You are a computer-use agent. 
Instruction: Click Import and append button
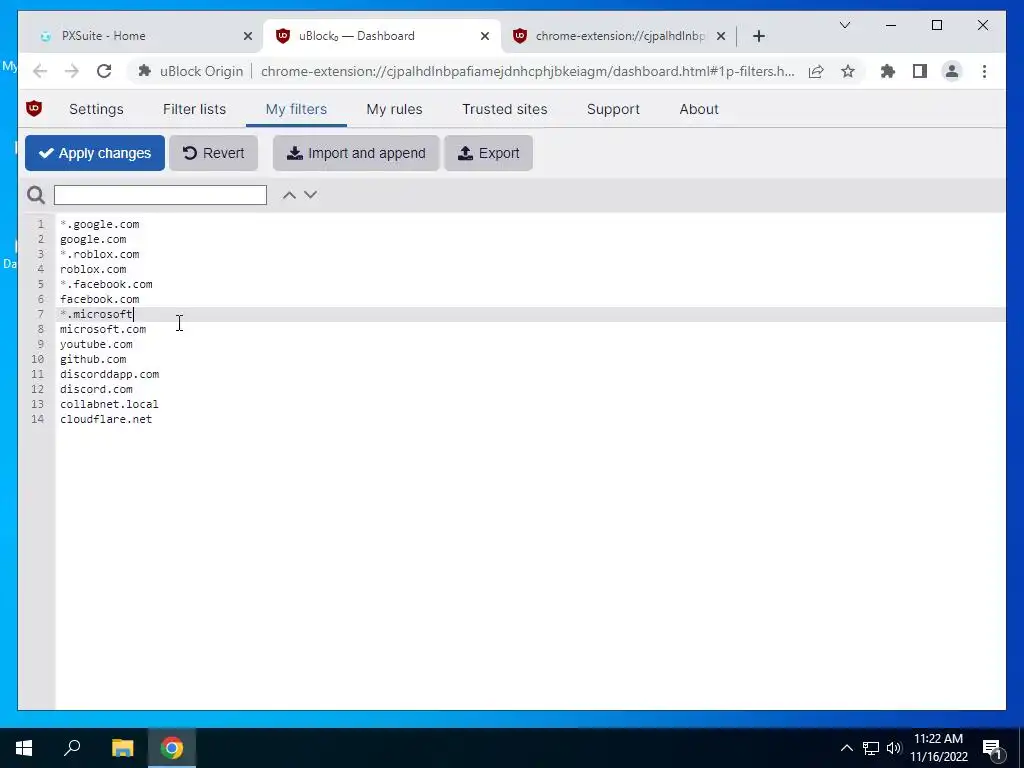click(x=356, y=153)
